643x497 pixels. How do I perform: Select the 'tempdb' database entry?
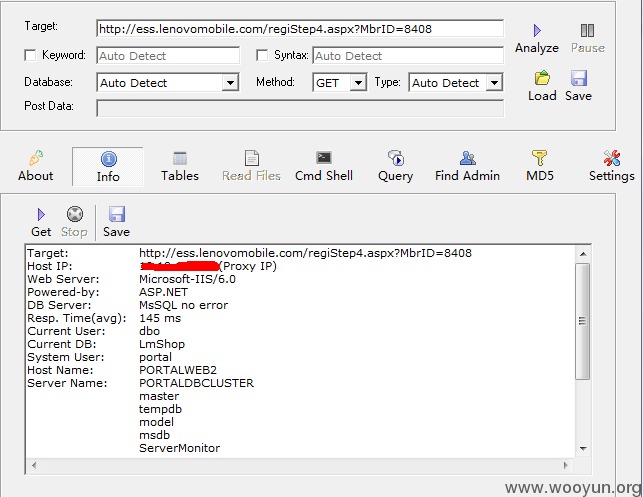[x=160, y=409]
